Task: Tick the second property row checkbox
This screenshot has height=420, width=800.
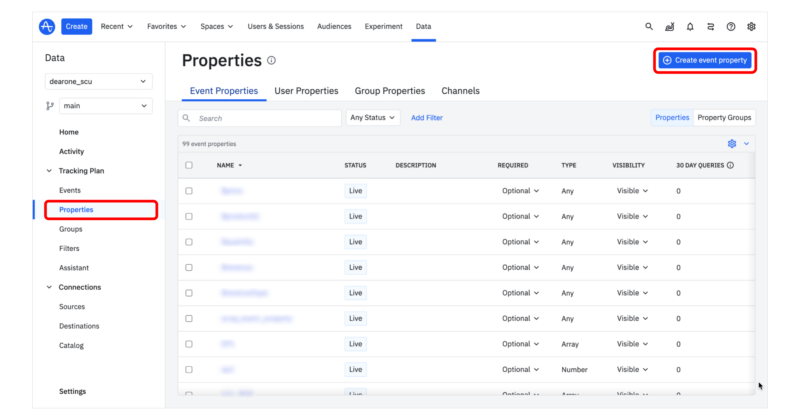Action: click(x=189, y=216)
